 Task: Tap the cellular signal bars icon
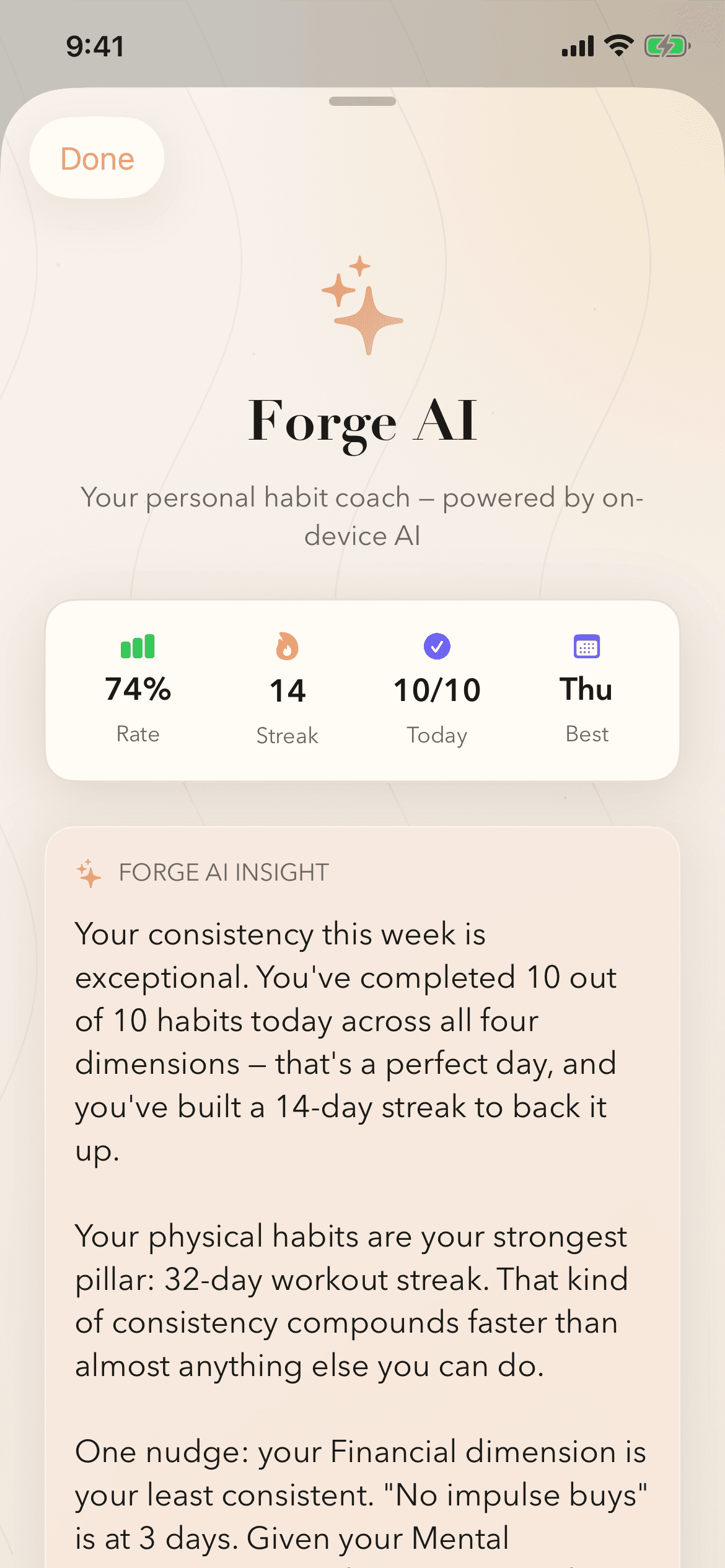click(x=578, y=46)
